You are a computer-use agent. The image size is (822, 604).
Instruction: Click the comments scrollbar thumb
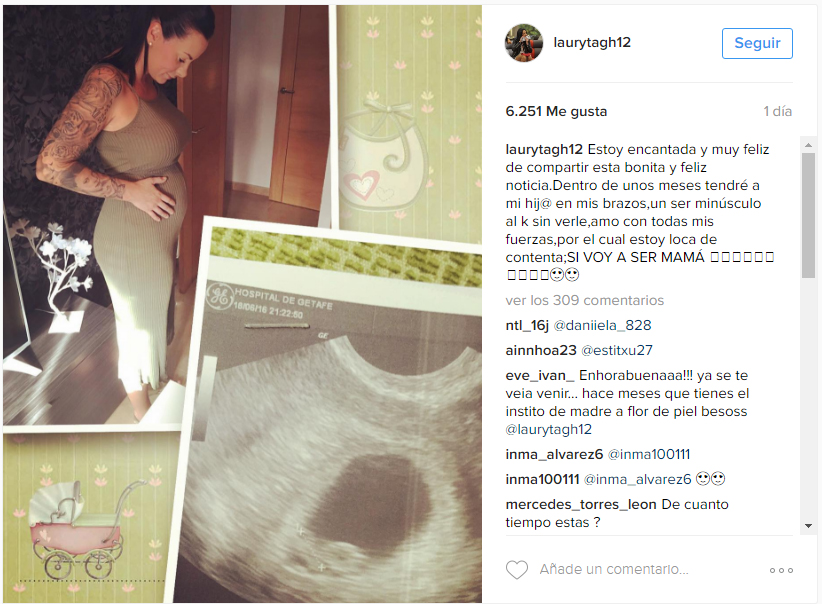[x=808, y=215]
